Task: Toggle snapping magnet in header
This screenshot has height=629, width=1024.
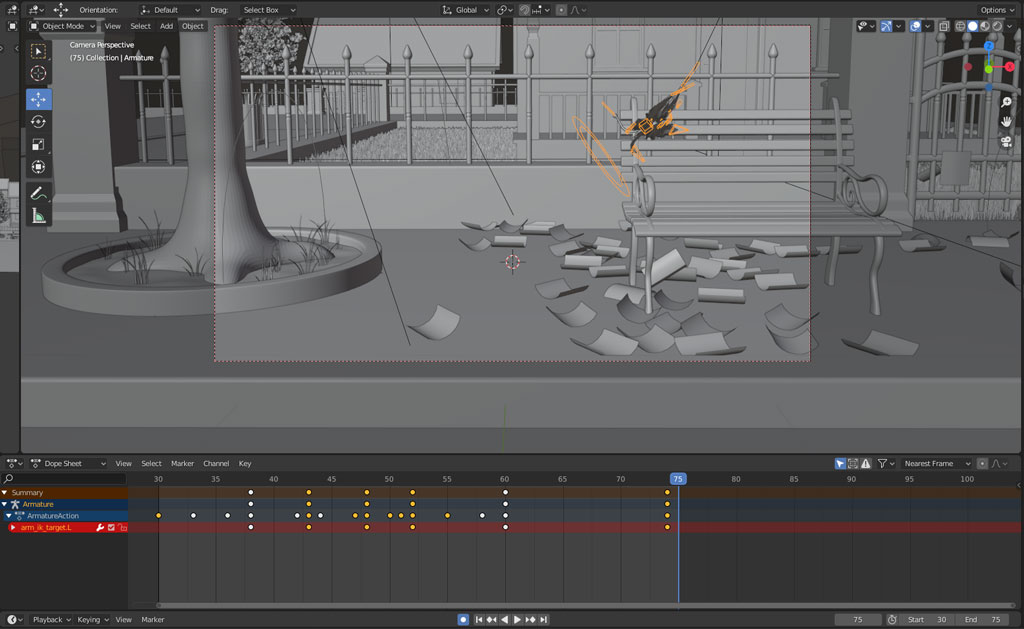Action: [x=524, y=10]
